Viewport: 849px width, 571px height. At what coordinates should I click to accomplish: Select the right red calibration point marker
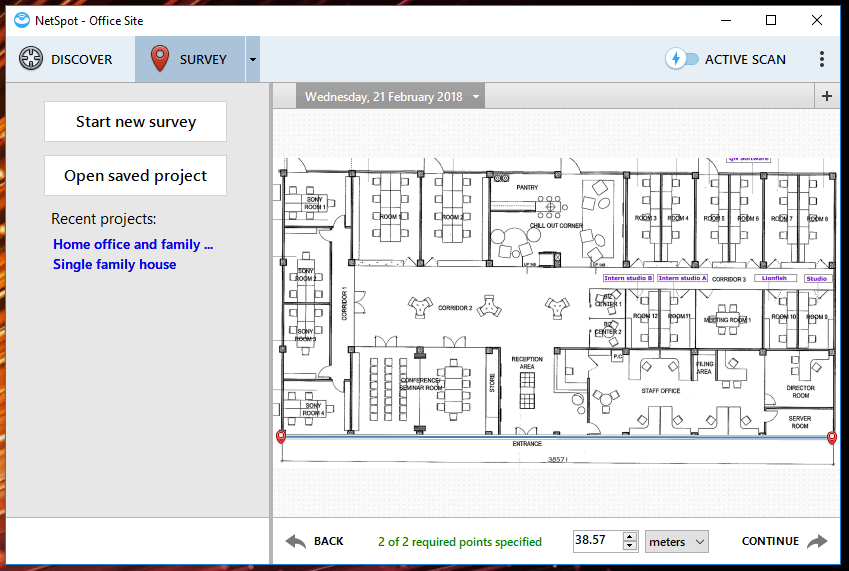(x=832, y=437)
